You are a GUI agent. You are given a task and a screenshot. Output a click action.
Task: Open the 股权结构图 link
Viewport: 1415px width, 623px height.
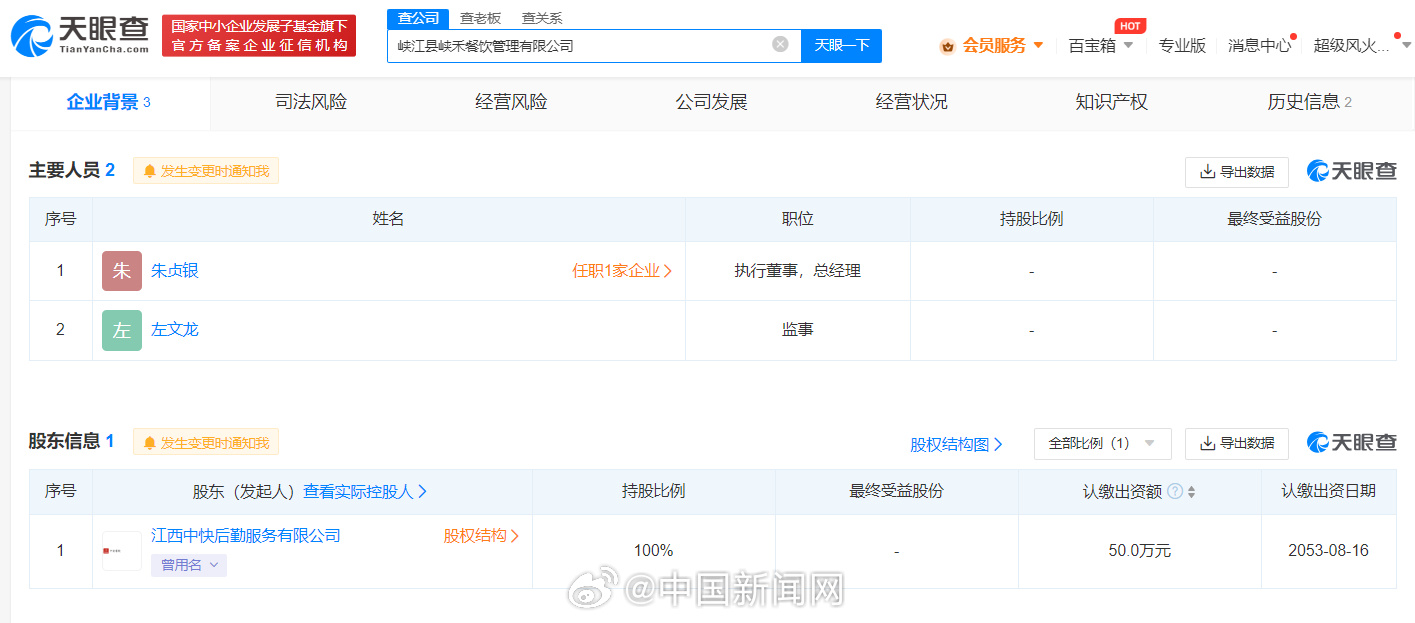pos(956,444)
